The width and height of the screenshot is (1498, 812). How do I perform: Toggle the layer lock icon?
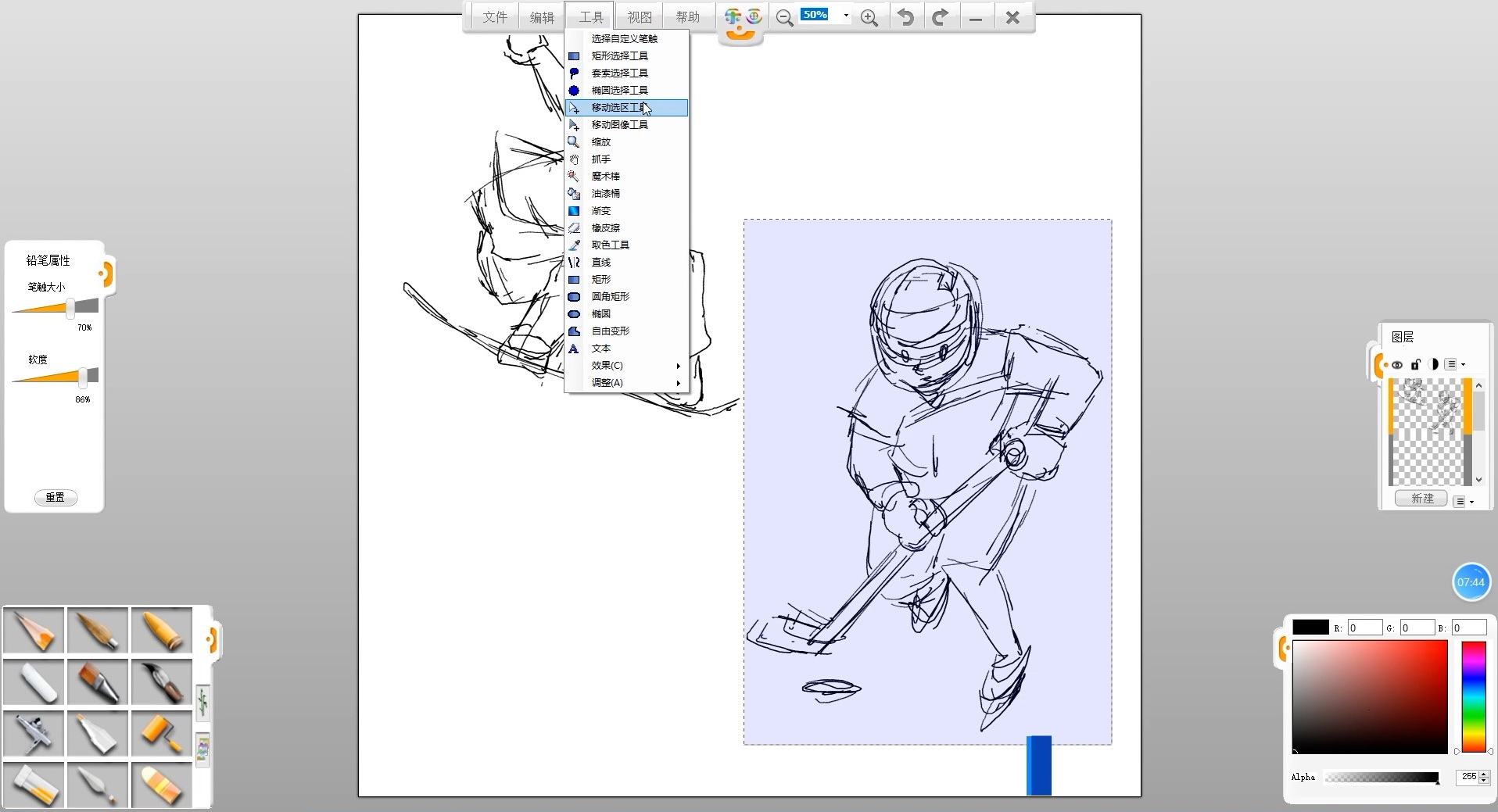coord(1415,364)
